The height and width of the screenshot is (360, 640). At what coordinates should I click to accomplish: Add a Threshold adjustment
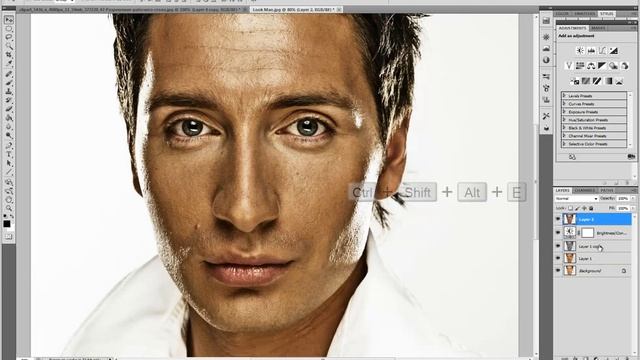[597, 81]
